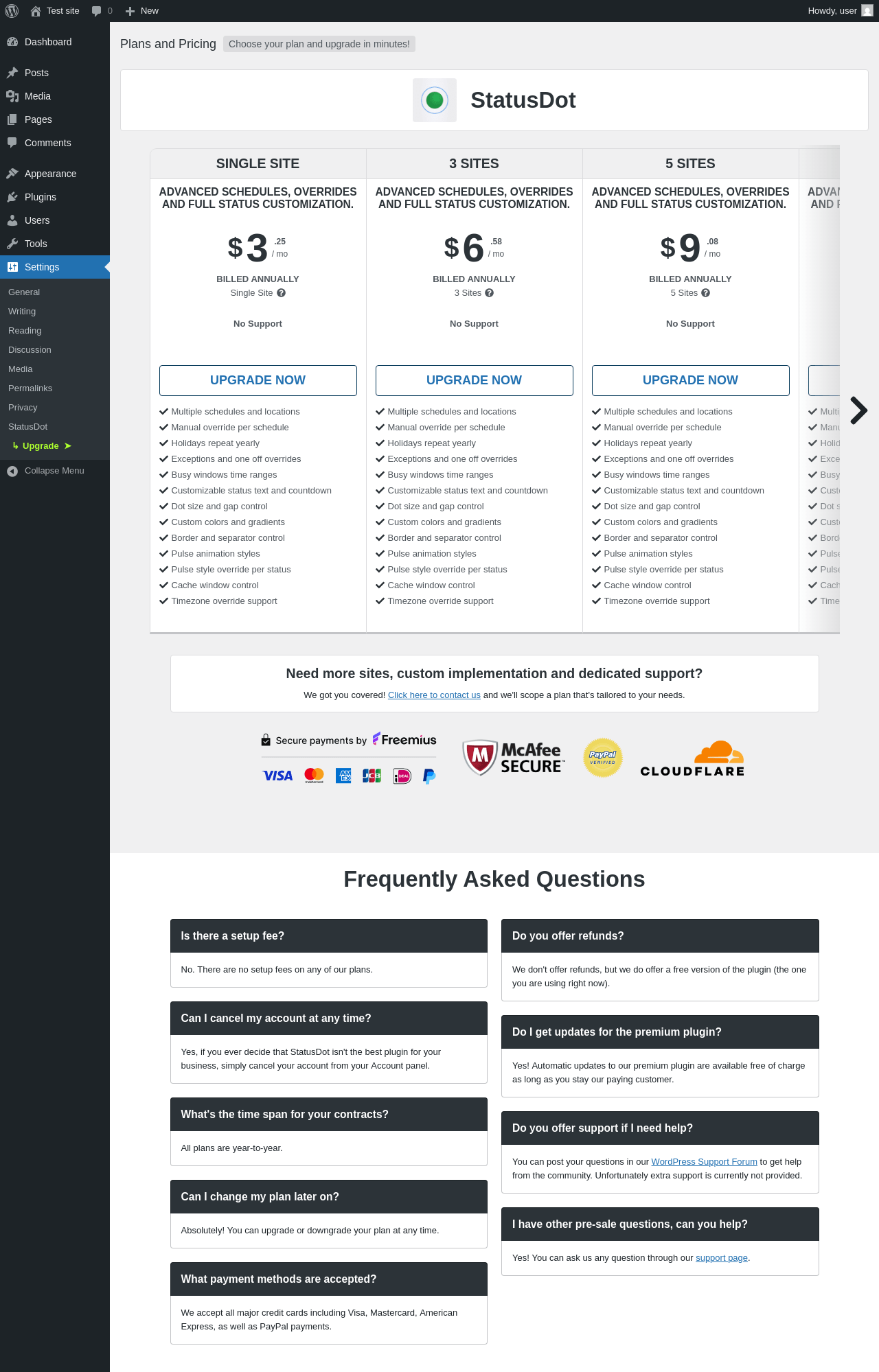Click the iDEAL payment icon
Image resolution: width=879 pixels, height=1372 pixels.
402,776
